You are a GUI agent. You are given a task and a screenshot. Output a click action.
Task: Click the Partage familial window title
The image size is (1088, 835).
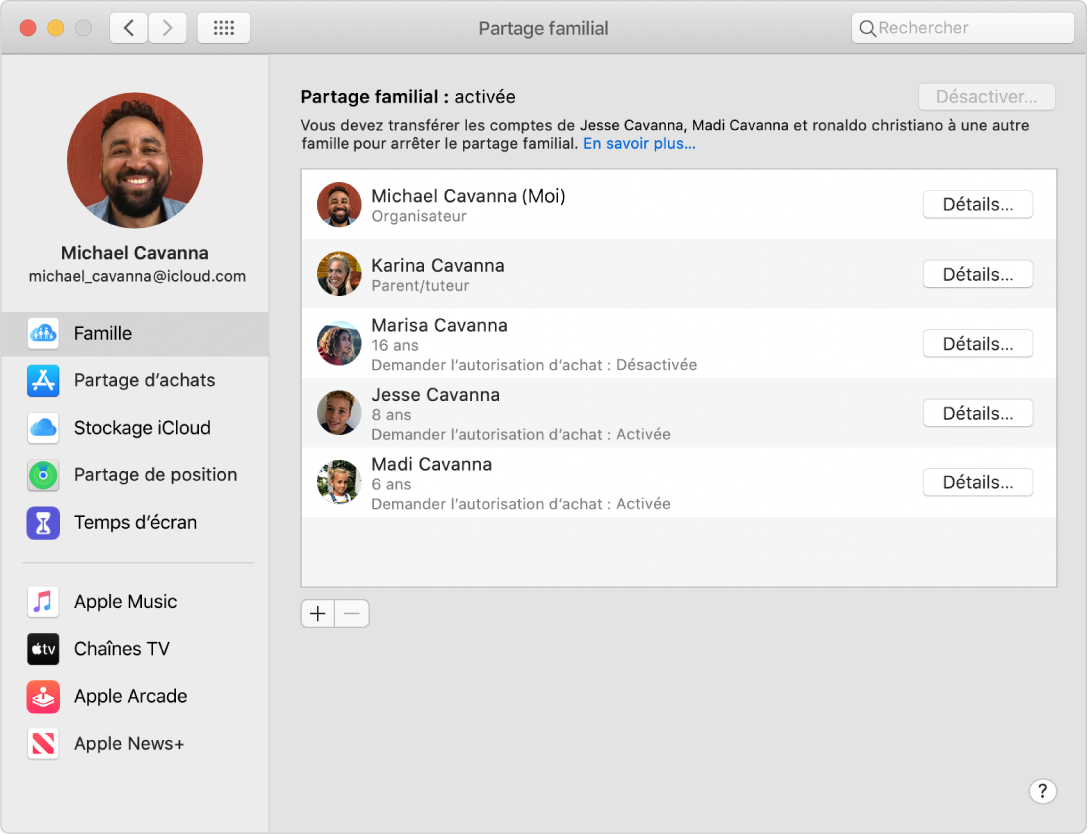coord(543,28)
